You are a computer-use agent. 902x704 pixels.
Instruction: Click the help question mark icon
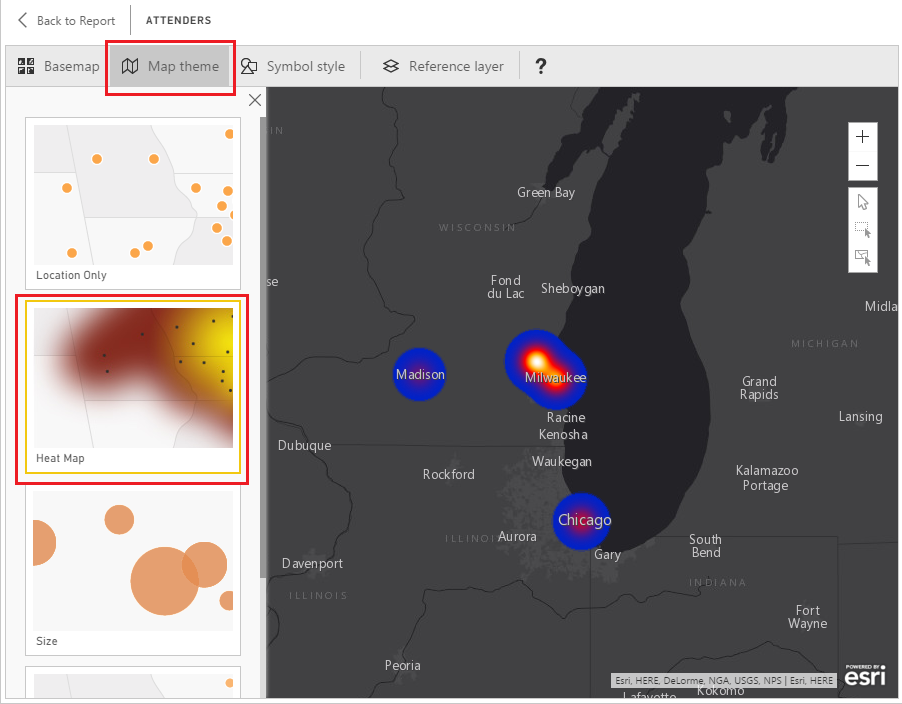tap(541, 66)
